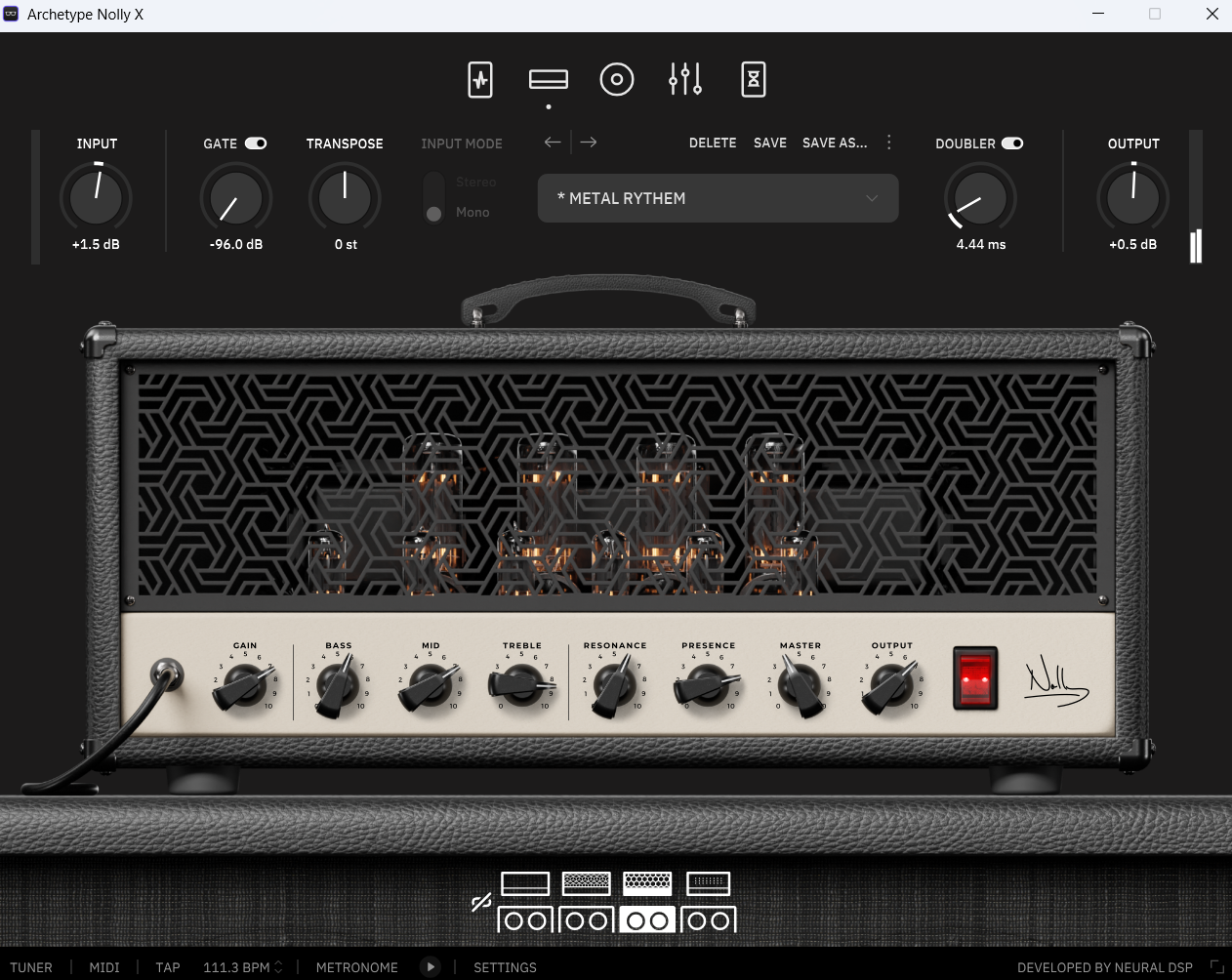Select Stereo input mode label
The image size is (1232, 980).
coord(475,183)
